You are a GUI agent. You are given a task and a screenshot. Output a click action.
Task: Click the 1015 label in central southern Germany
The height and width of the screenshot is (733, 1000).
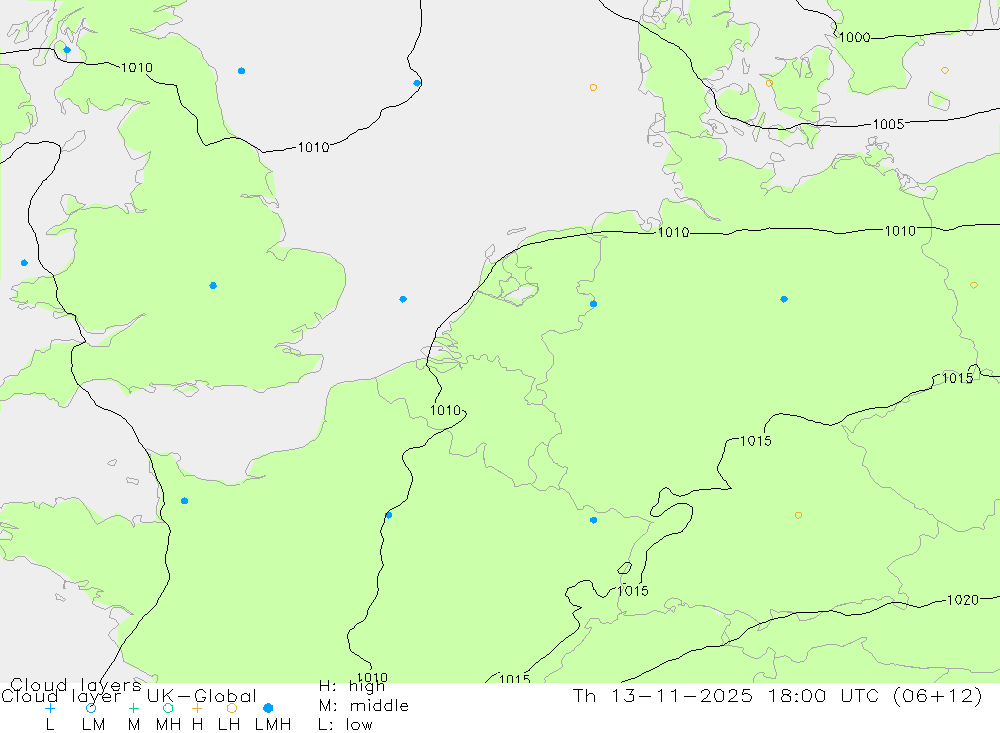pyautogui.click(x=756, y=441)
